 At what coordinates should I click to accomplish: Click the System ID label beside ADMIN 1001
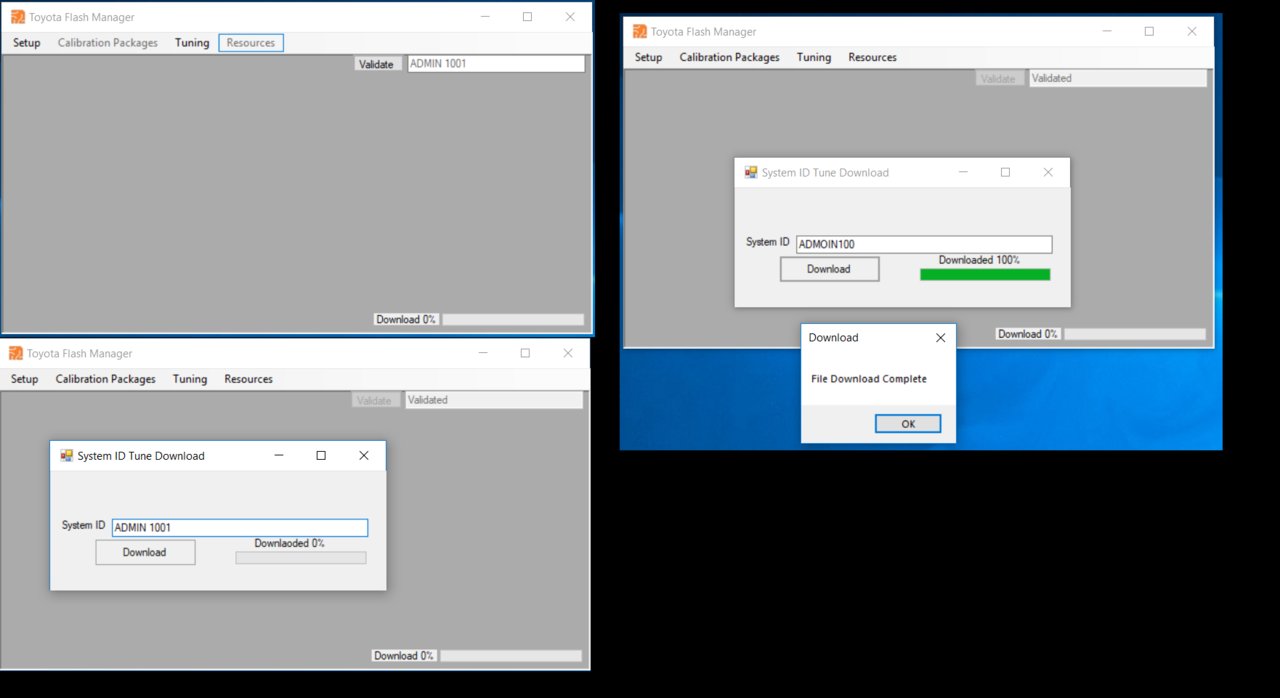click(83, 526)
